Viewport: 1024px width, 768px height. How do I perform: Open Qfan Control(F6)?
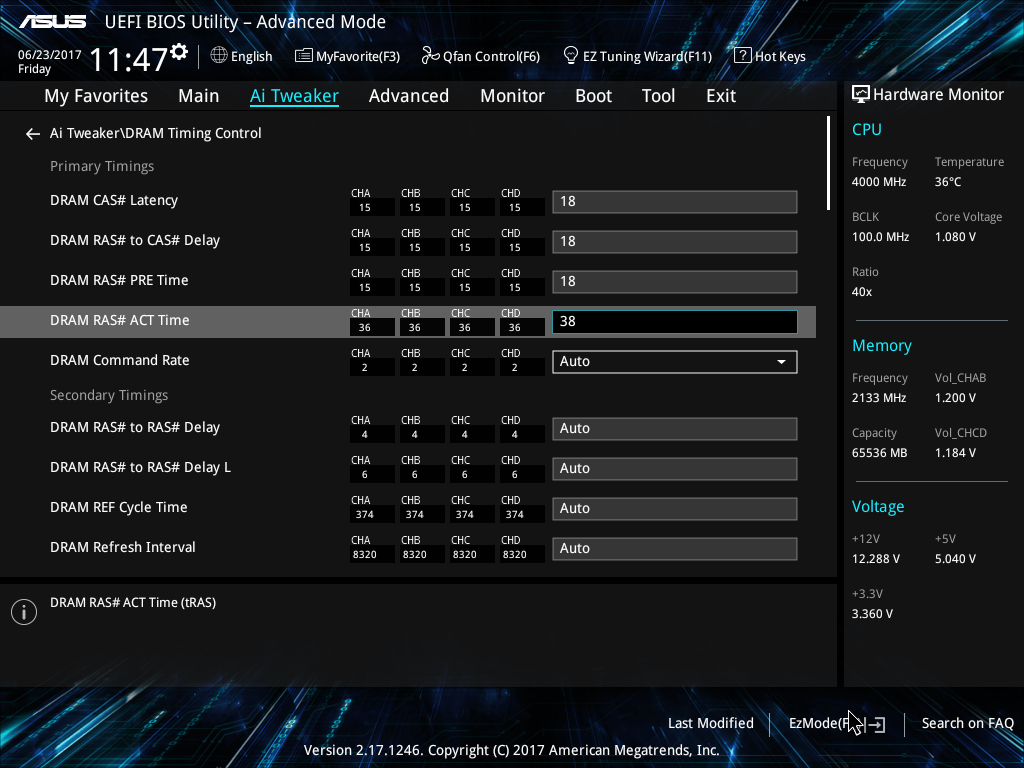click(x=481, y=56)
